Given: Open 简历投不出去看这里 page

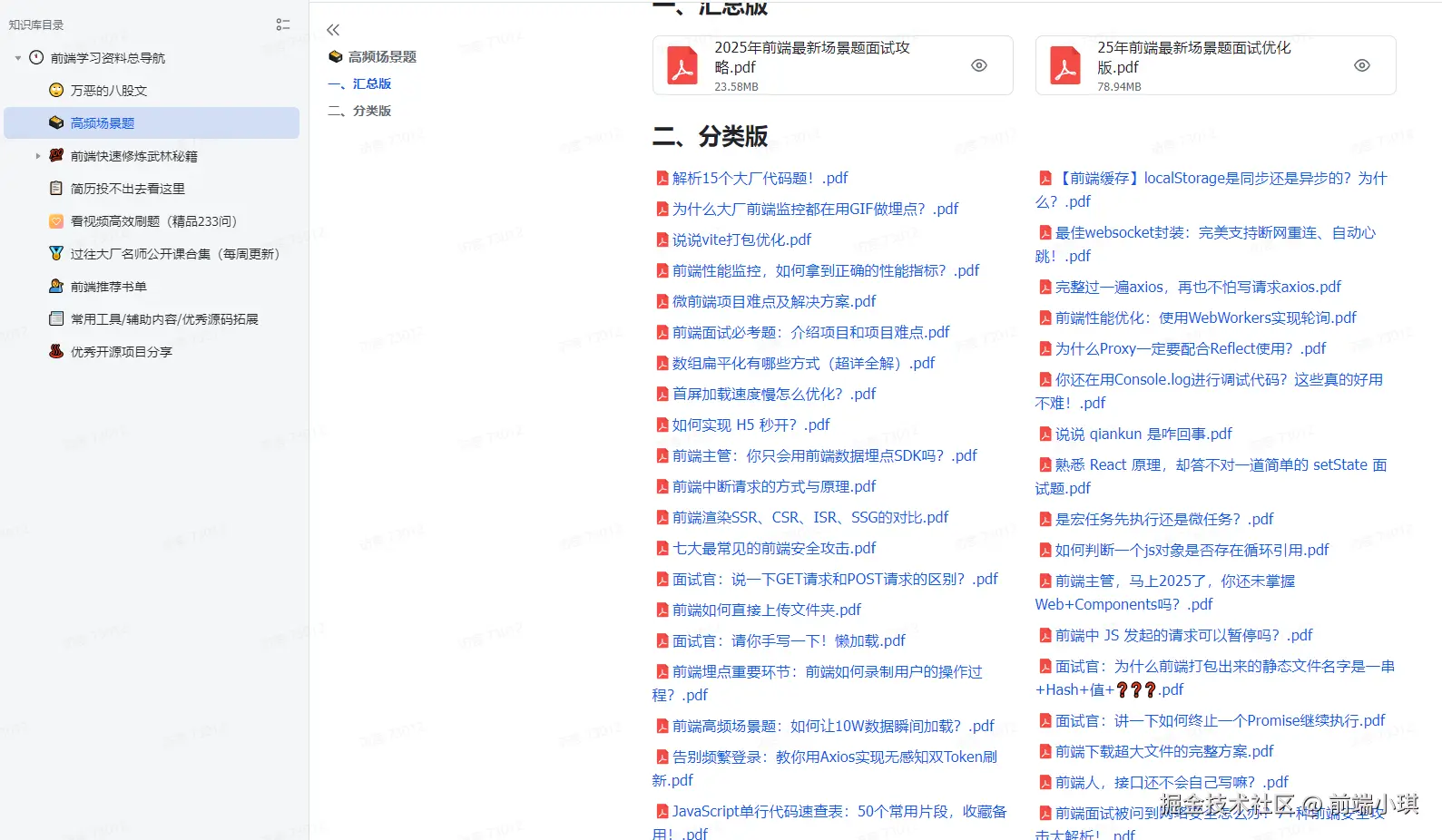Looking at the screenshot, I should click(128, 189).
